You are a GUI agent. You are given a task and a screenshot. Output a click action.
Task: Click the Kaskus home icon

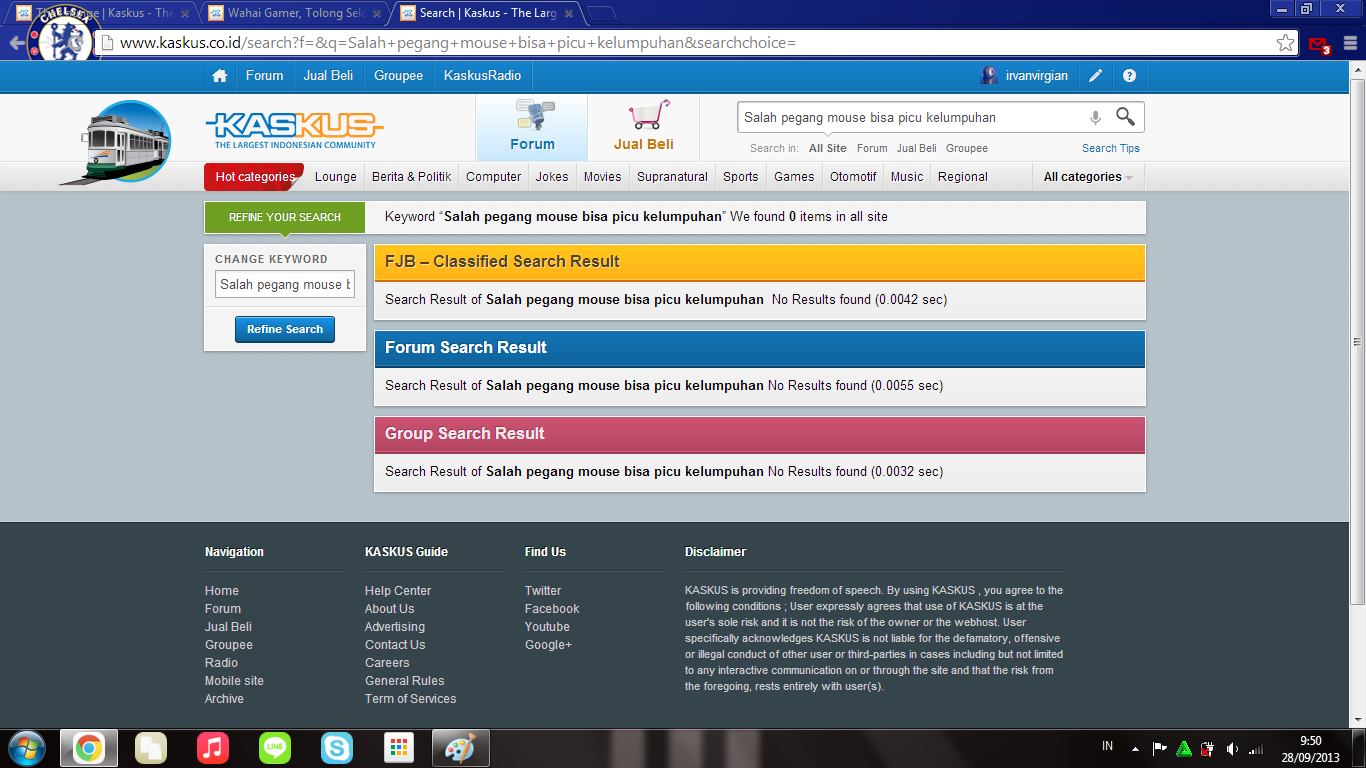click(x=220, y=76)
